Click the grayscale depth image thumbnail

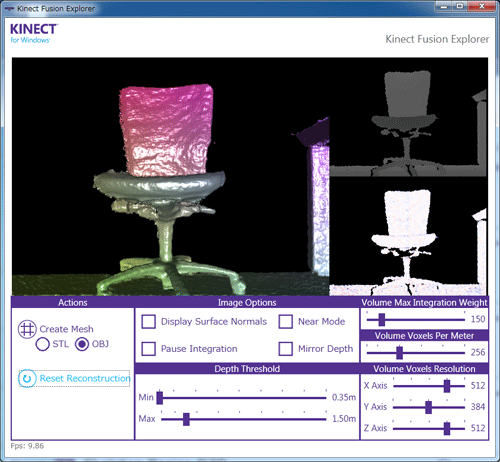[408, 117]
